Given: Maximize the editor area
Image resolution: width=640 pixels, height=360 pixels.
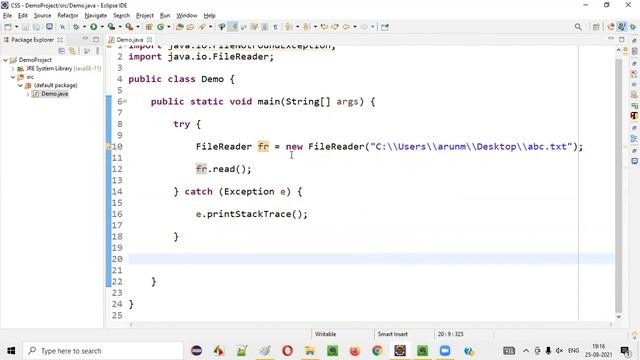Looking at the screenshot, I should tap(622, 39).
